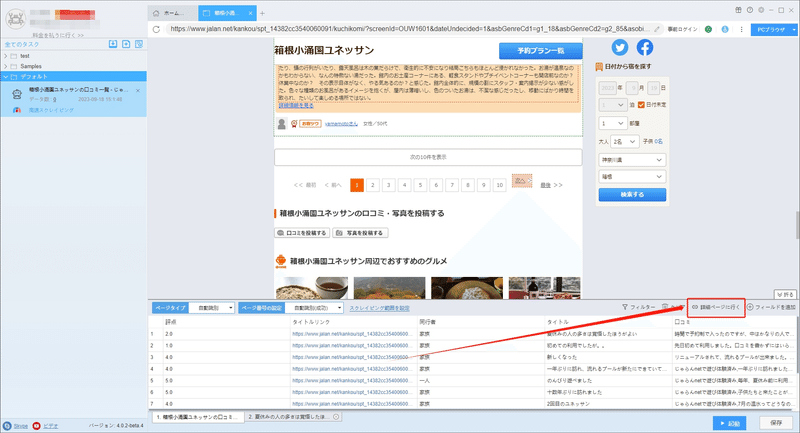The image size is (800, 433).
Task: Click the 高速スクレイピング speed icon
Action: point(17,110)
